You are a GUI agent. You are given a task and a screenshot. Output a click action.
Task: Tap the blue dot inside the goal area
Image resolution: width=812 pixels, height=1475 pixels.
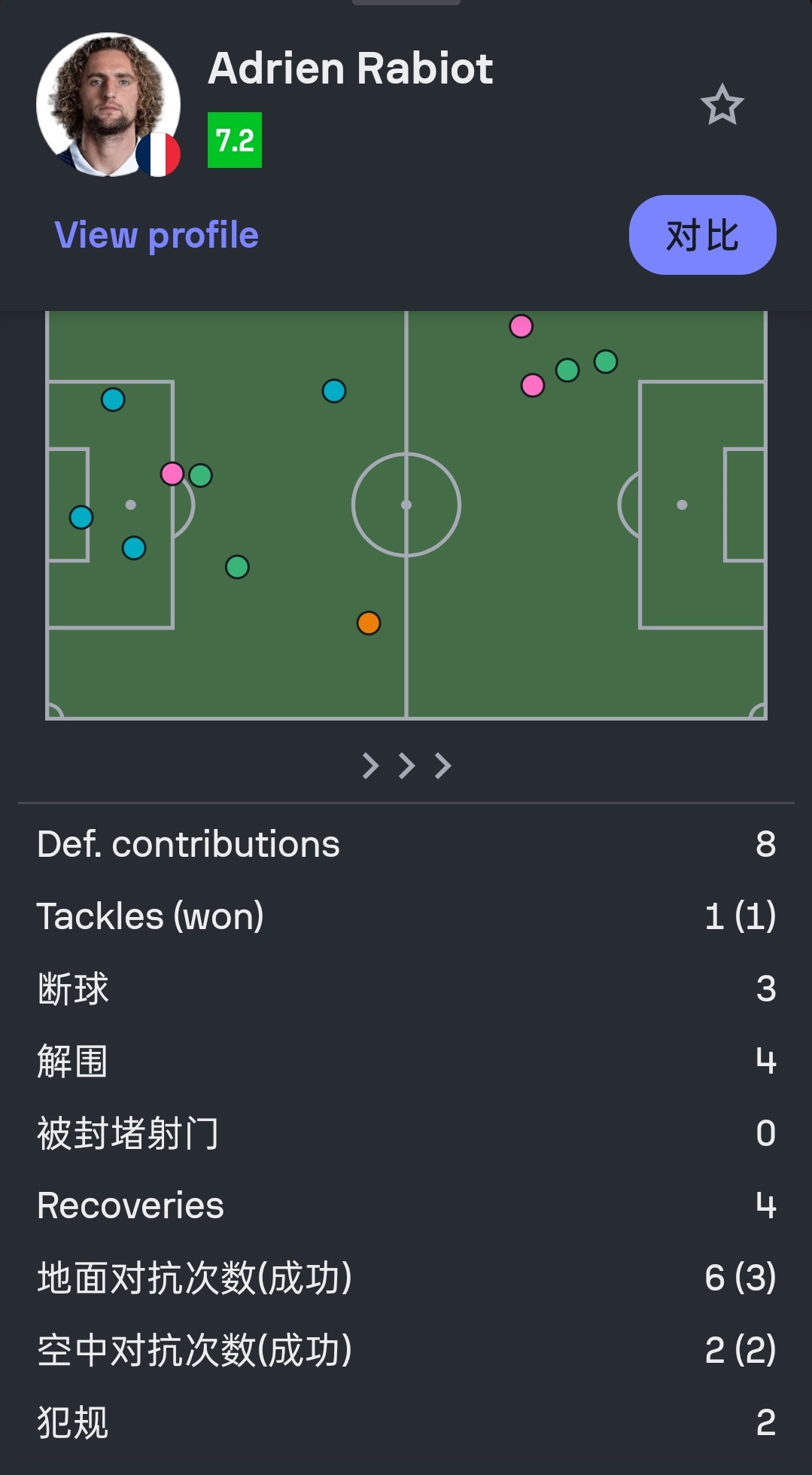click(81, 517)
